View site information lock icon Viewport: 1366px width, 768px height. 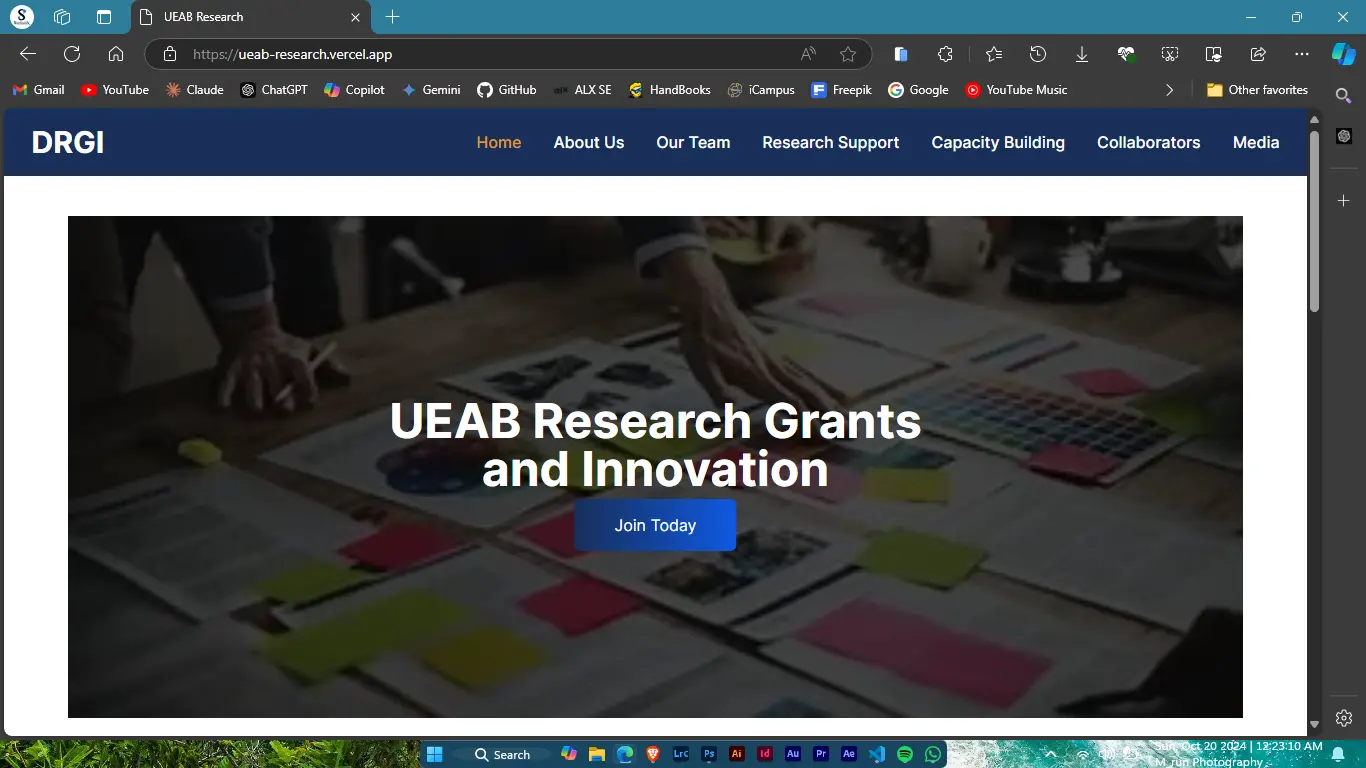pos(170,54)
